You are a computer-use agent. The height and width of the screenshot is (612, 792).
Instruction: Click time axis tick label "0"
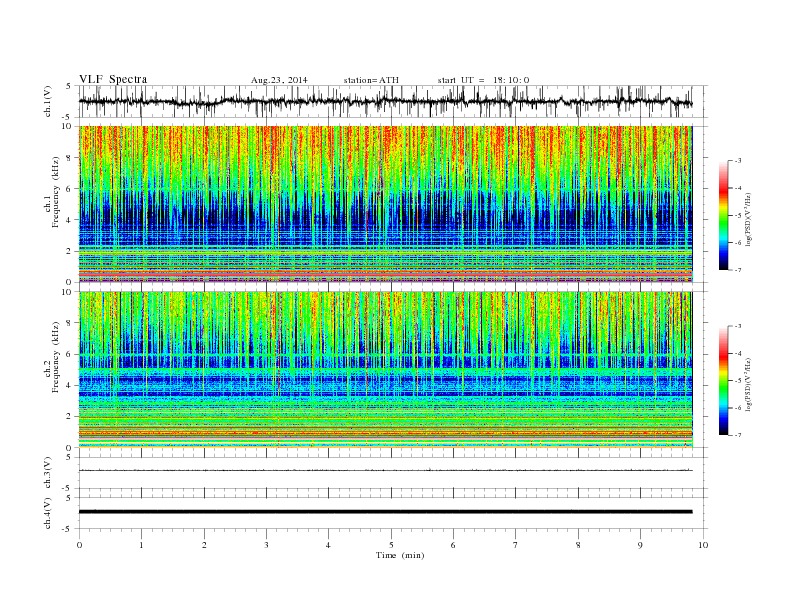click(79, 545)
